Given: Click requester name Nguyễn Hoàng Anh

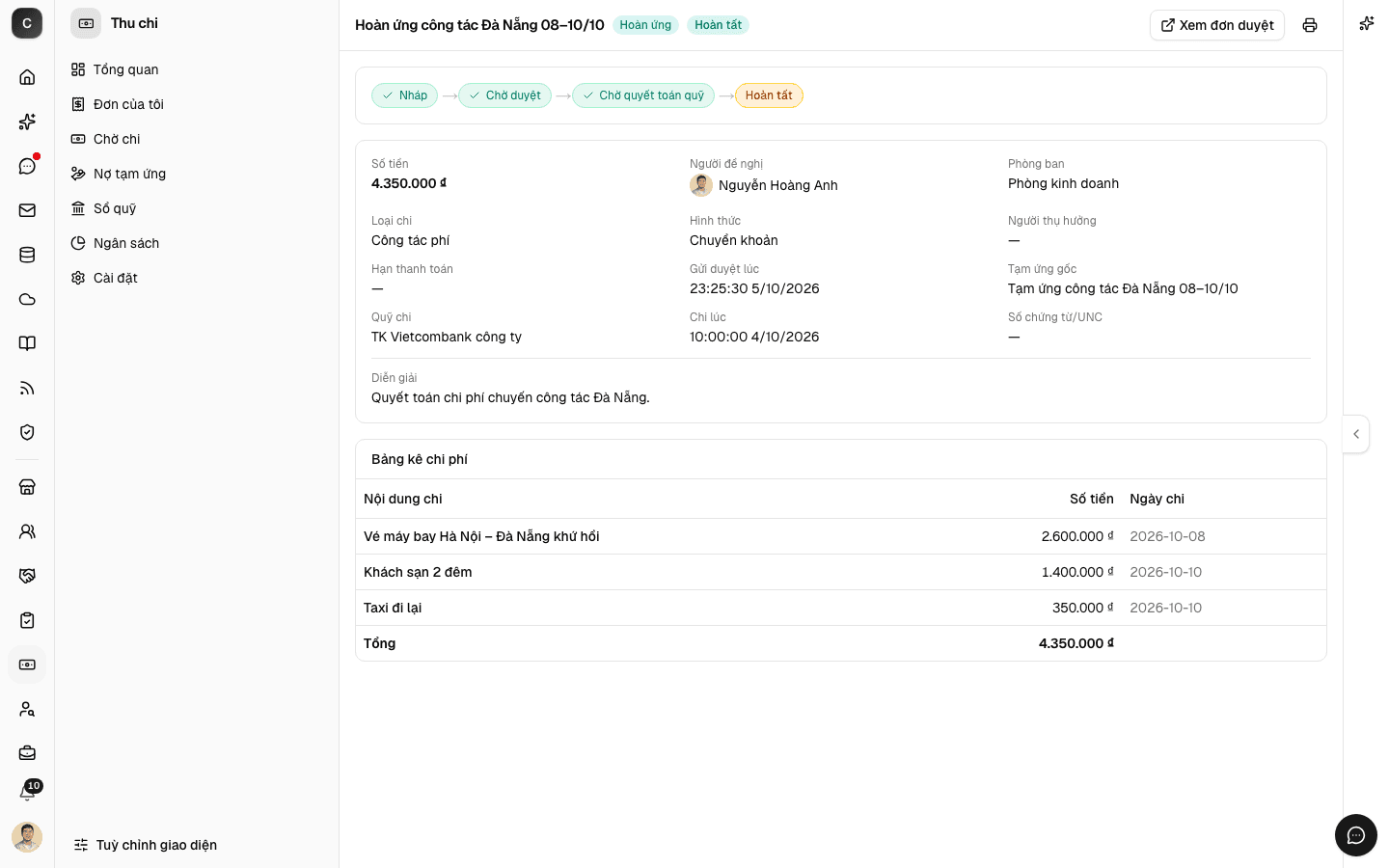Looking at the screenshot, I should (778, 185).
